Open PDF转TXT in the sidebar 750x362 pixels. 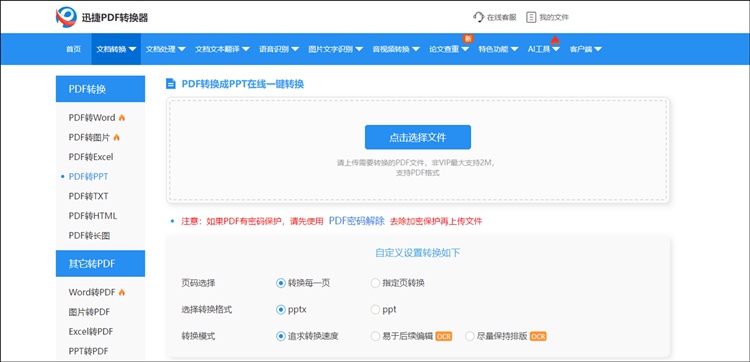[88, 196]
